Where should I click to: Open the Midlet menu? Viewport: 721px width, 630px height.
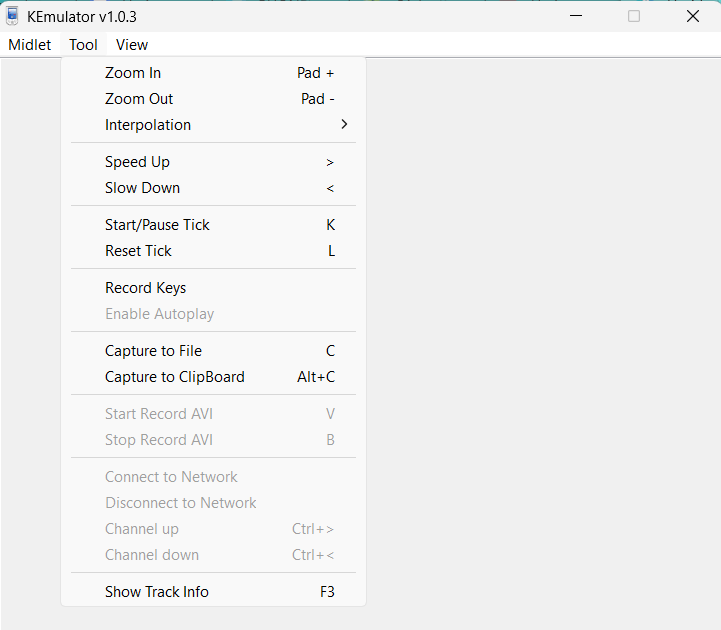[x=30, y=45]
